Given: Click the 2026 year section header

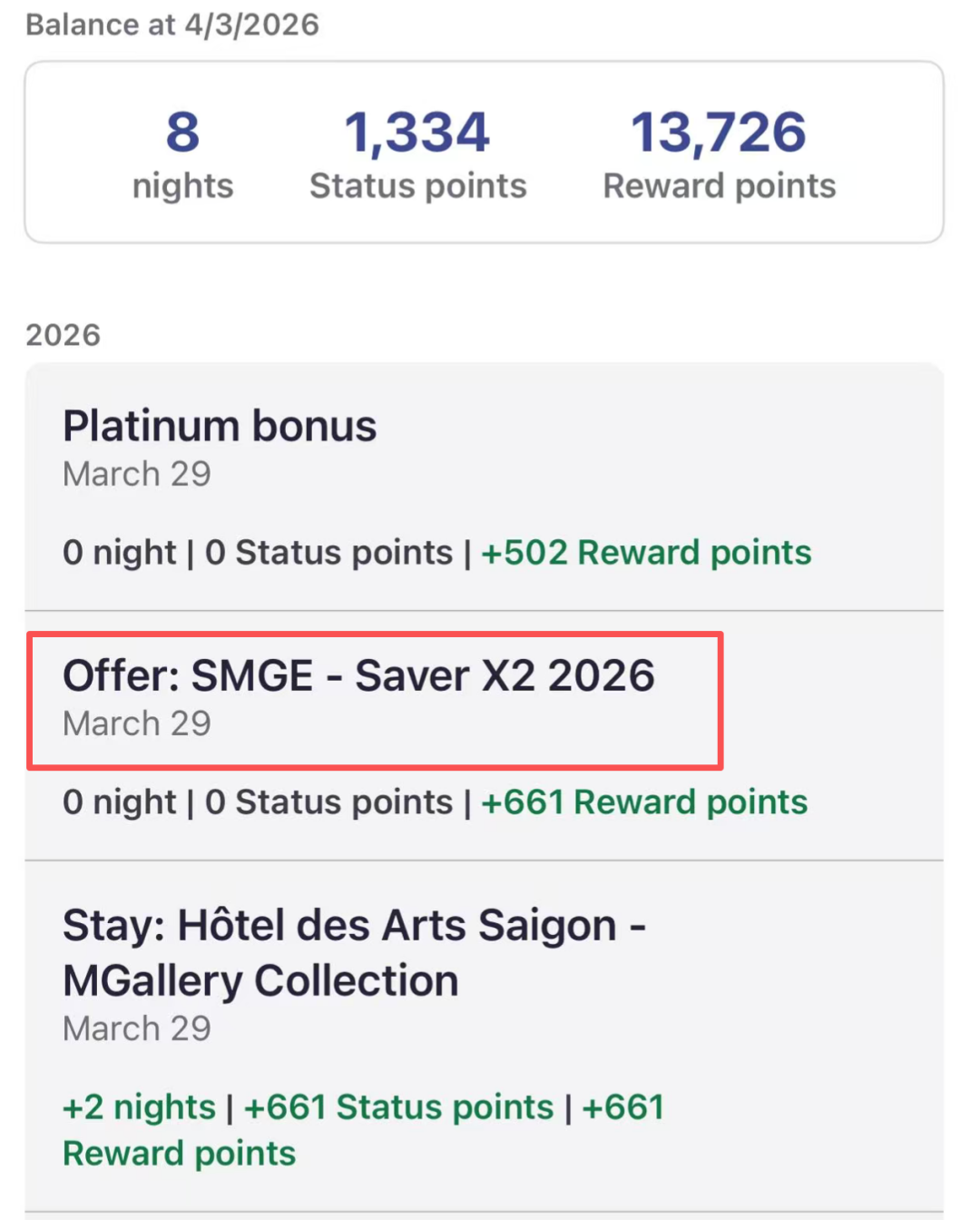Looking at the screenshot, I should pos(63,335).
